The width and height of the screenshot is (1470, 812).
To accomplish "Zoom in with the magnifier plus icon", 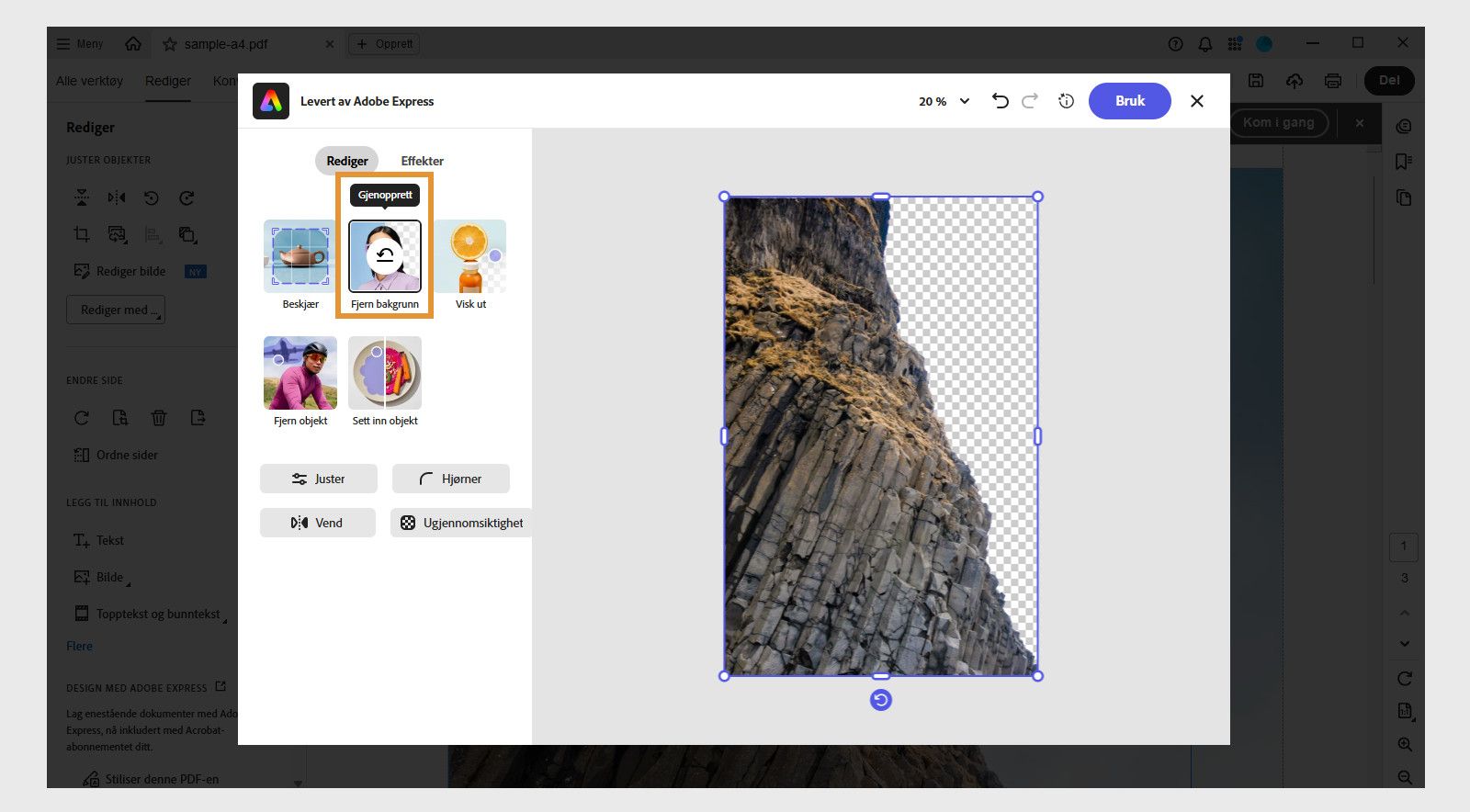I will [x=1404, y=744].
